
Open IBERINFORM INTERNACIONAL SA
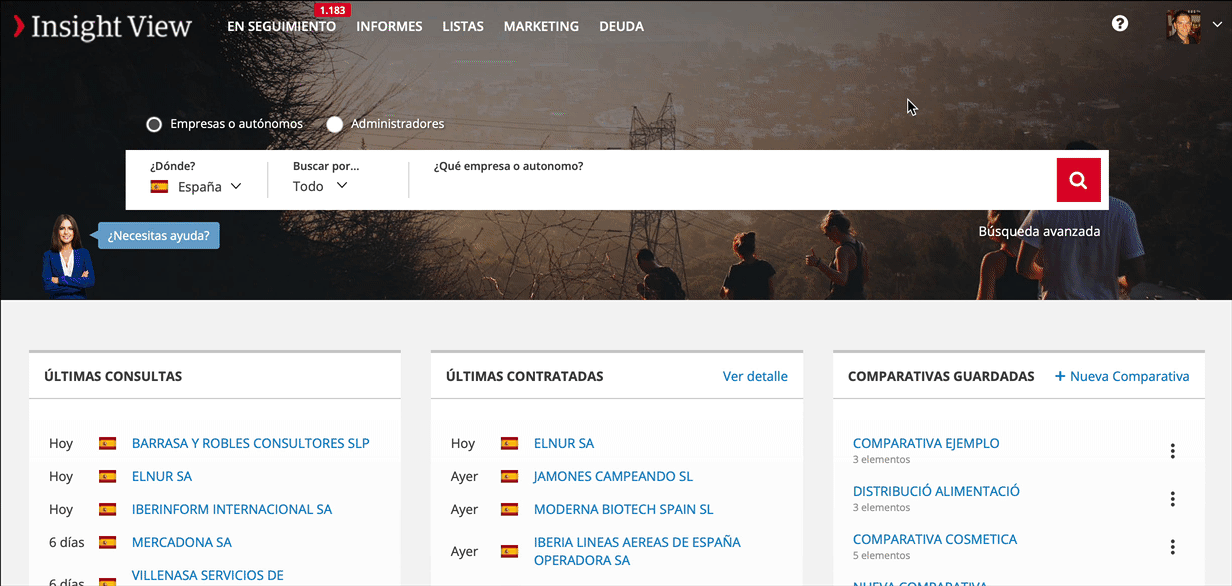[232, 509]
